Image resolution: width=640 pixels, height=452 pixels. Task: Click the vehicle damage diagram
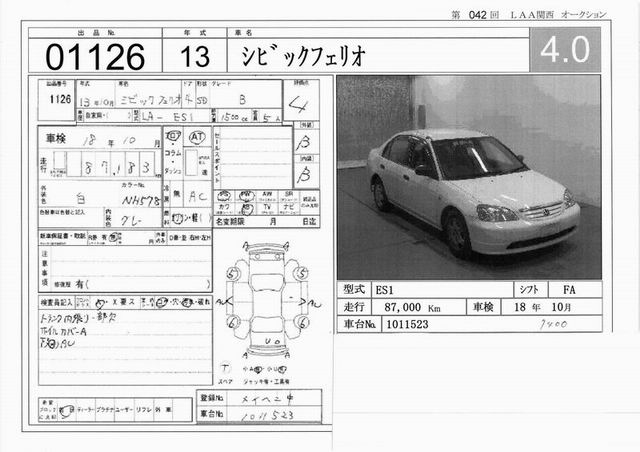point(267,300)
